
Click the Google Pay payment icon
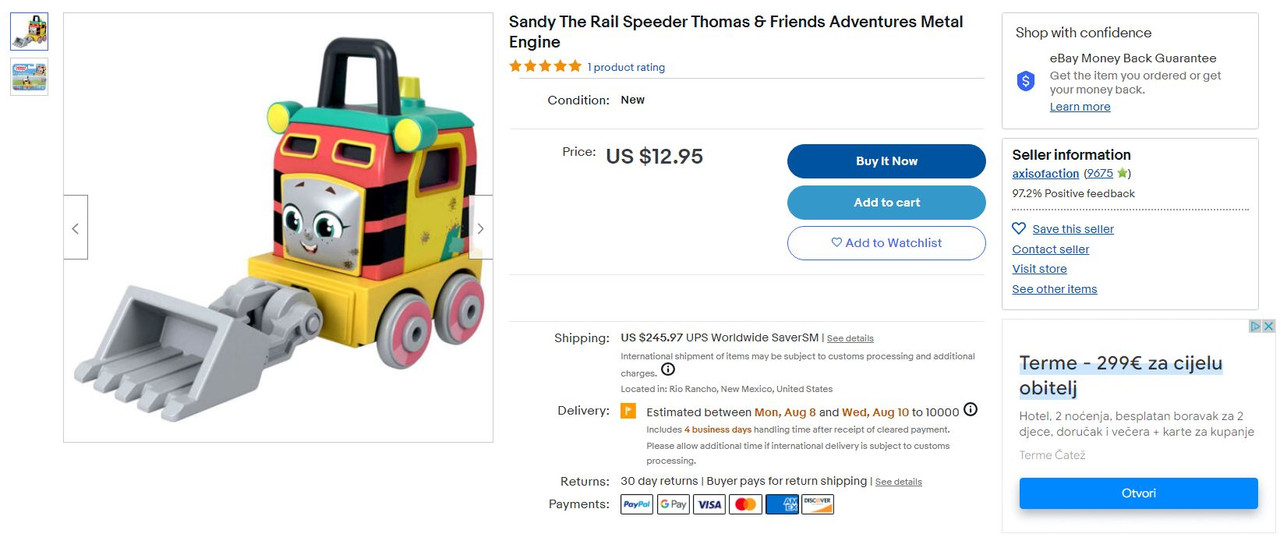[x=673, y=505]
